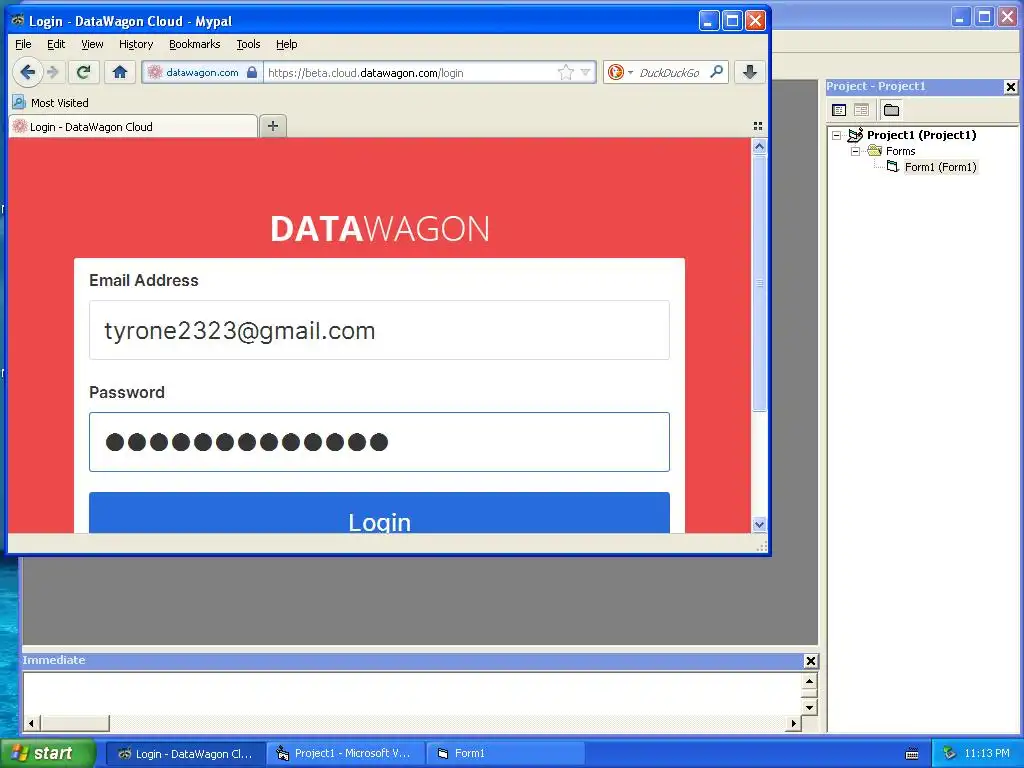Click Immediate window scroll right arrow

click(x=793, y=723)
